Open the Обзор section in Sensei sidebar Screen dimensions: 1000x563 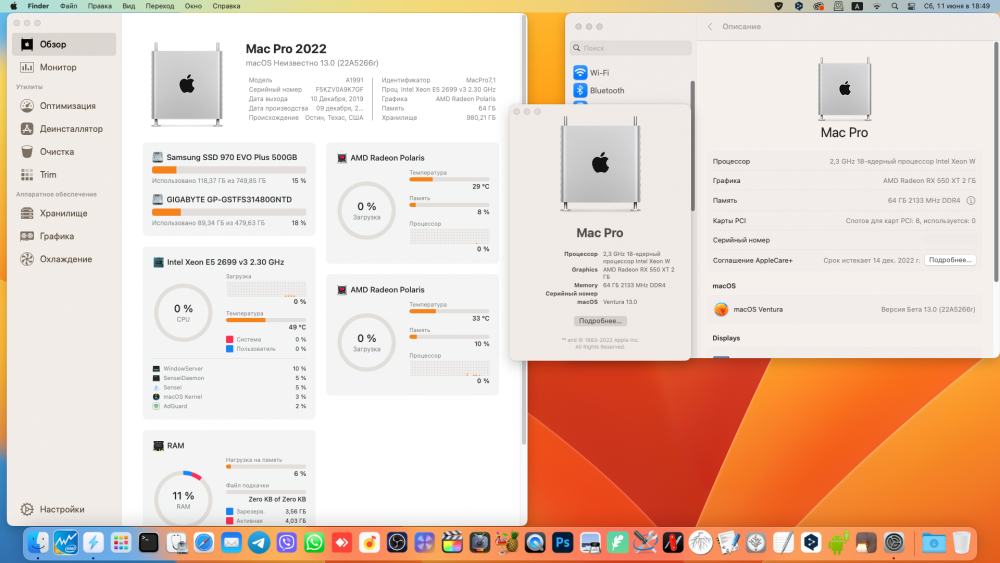[64, 45]
